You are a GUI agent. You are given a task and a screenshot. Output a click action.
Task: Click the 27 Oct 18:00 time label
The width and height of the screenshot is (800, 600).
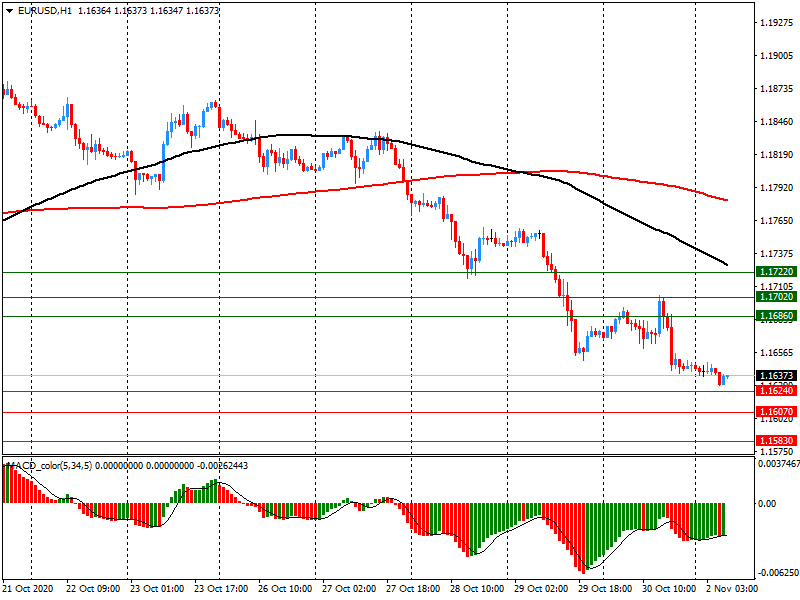click(413, 589)
